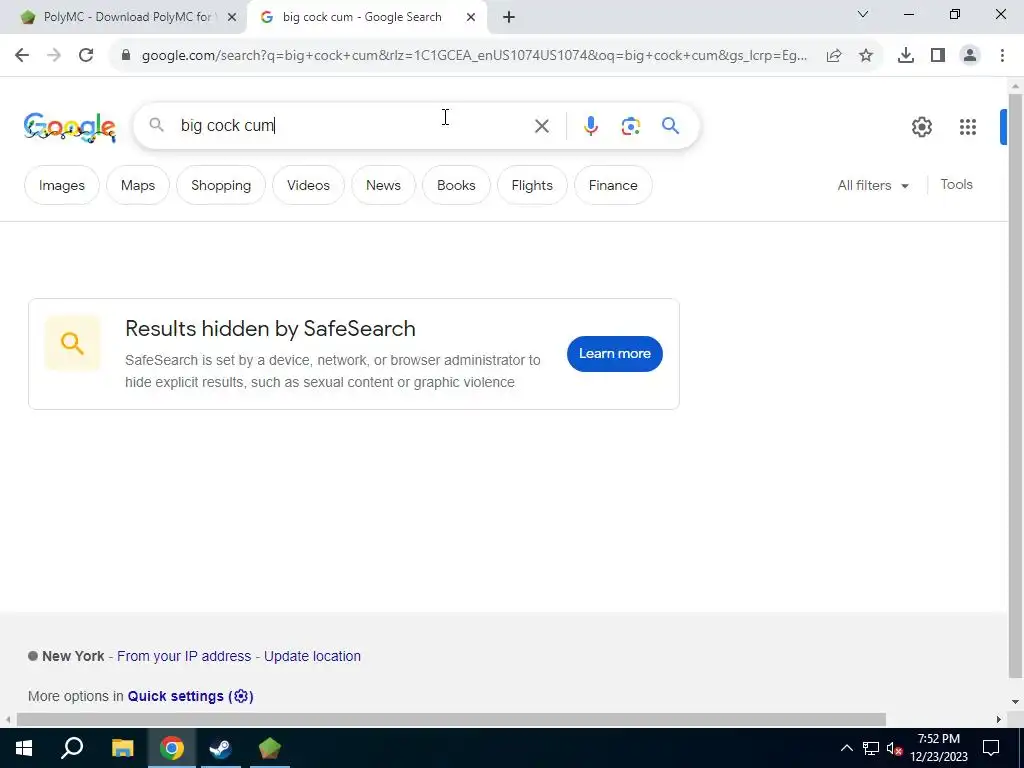Click inside the Google search box
The image size is (1024, 768).
(353, 125)
